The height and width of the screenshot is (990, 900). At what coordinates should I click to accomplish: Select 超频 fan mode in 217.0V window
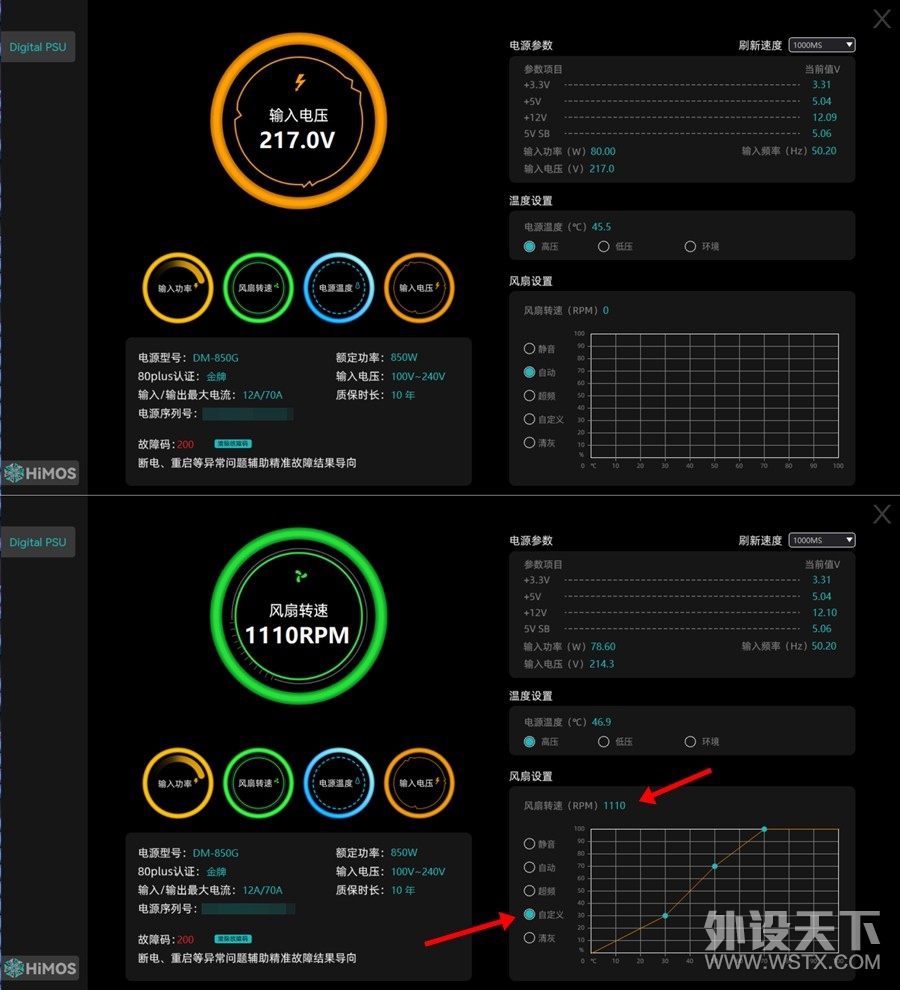coord(529,395)
